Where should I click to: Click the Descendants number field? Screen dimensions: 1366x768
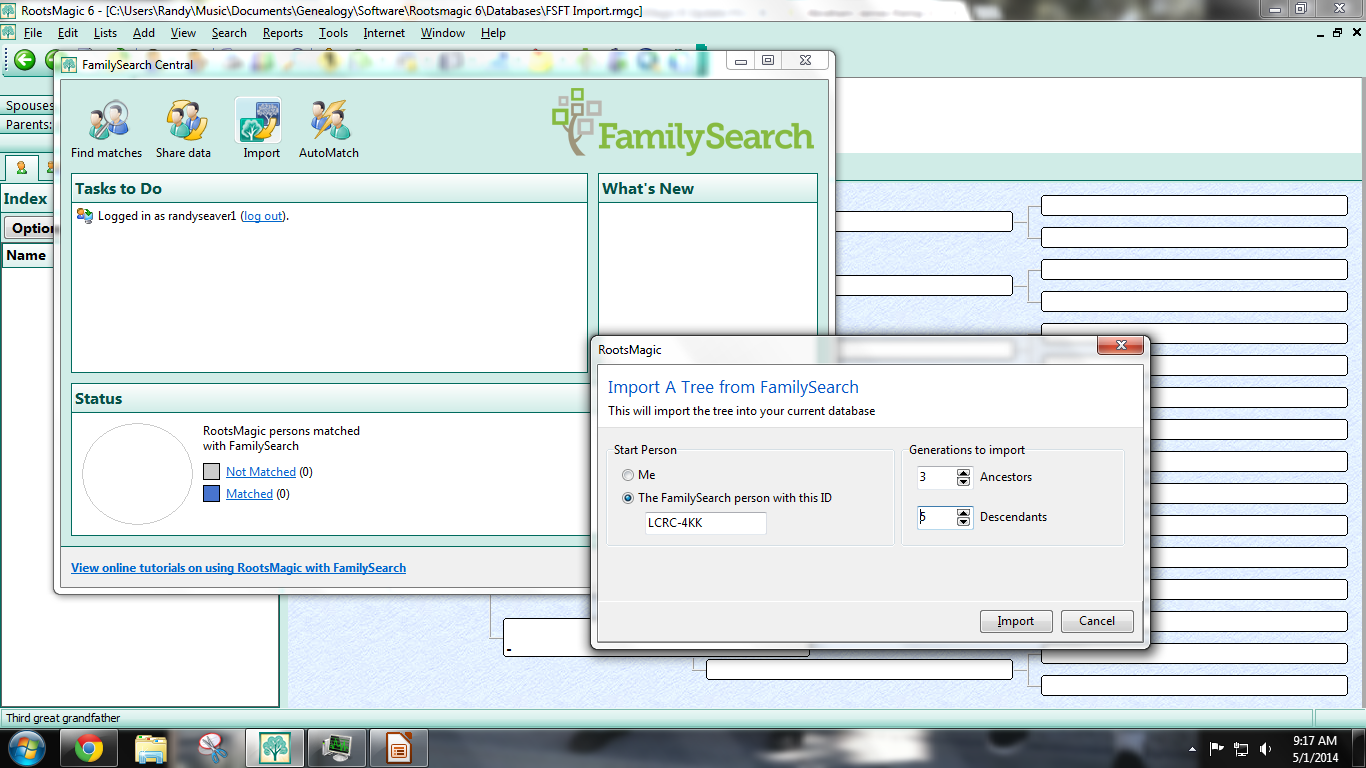point(937,518)
